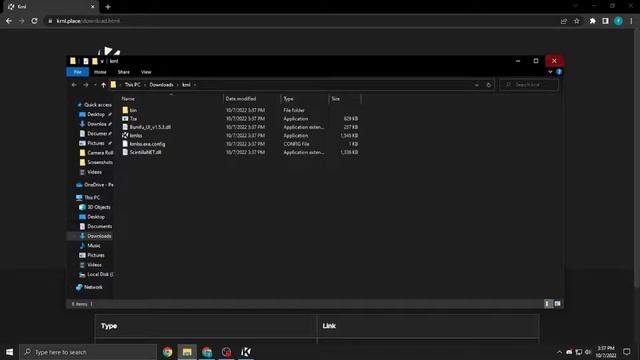Open the Home ribbon tab
The height and width of the screenshot is (360, 640).
(100, 72)
